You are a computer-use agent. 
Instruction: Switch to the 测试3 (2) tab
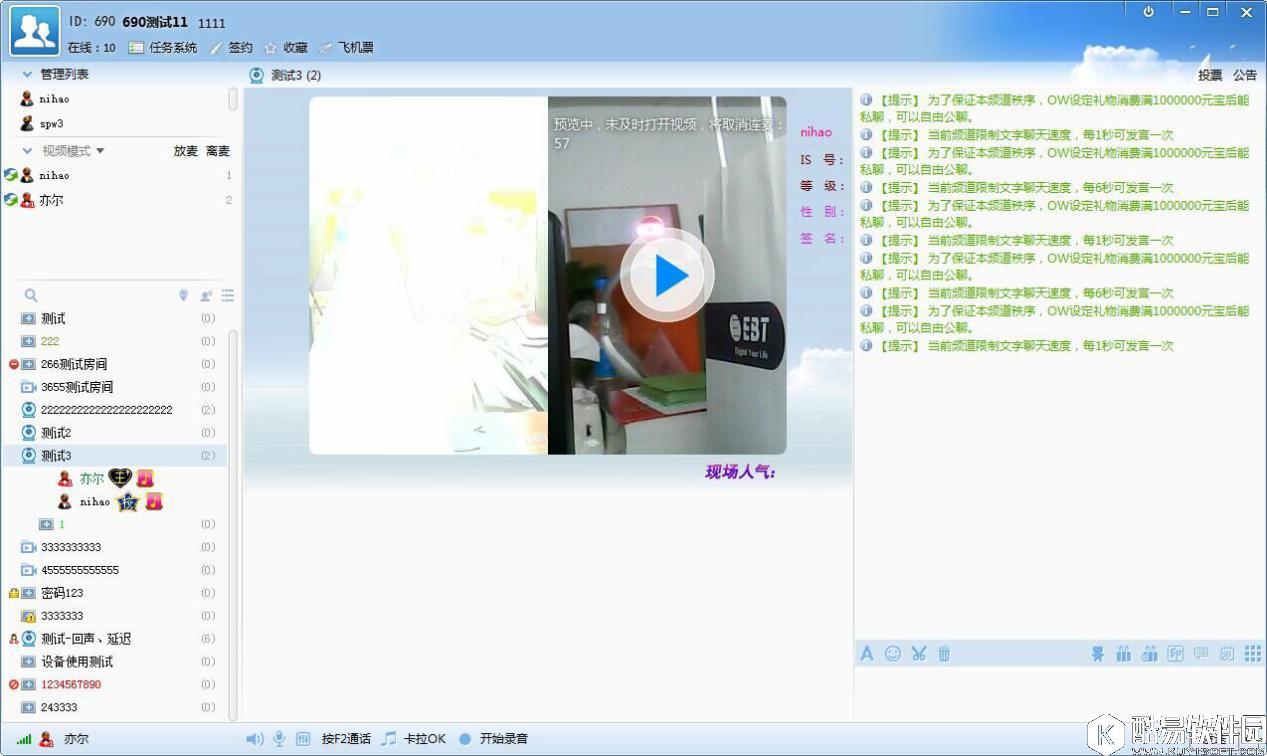[x=290, y=75]
